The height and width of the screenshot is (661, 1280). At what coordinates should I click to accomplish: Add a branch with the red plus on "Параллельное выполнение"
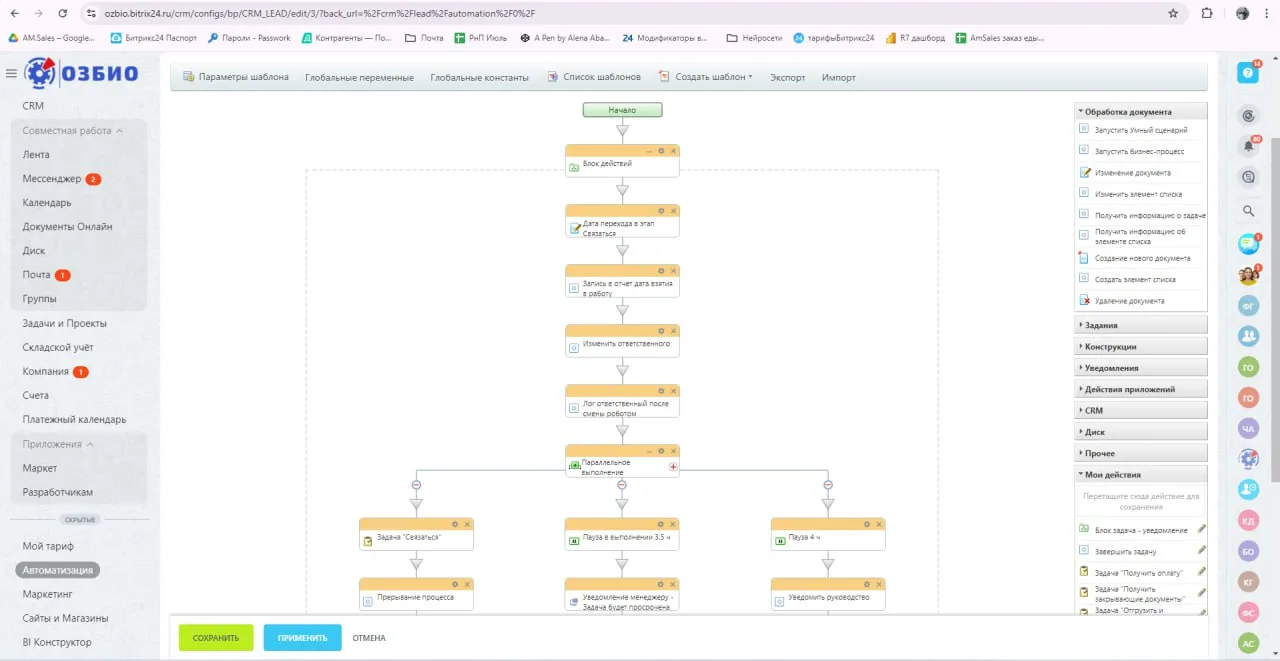pyautogui.click(x=673, y=467)
